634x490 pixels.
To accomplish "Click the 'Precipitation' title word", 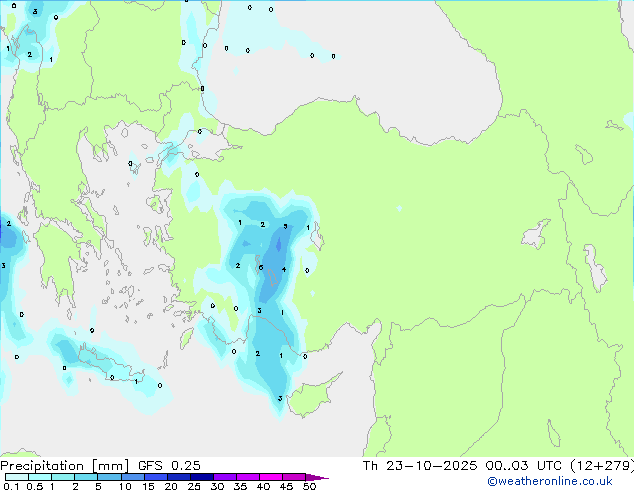I will pos(42,466).
